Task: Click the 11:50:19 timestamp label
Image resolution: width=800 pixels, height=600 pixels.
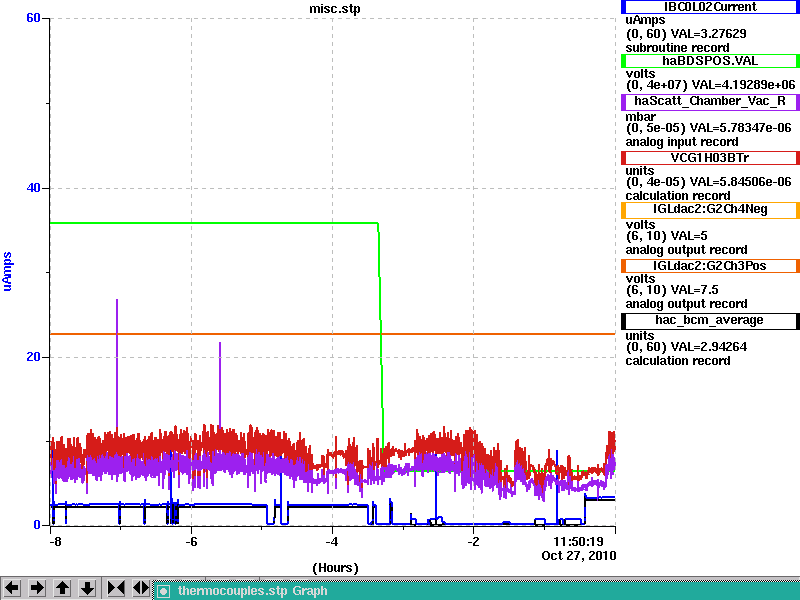Action: tap(578, 541)
